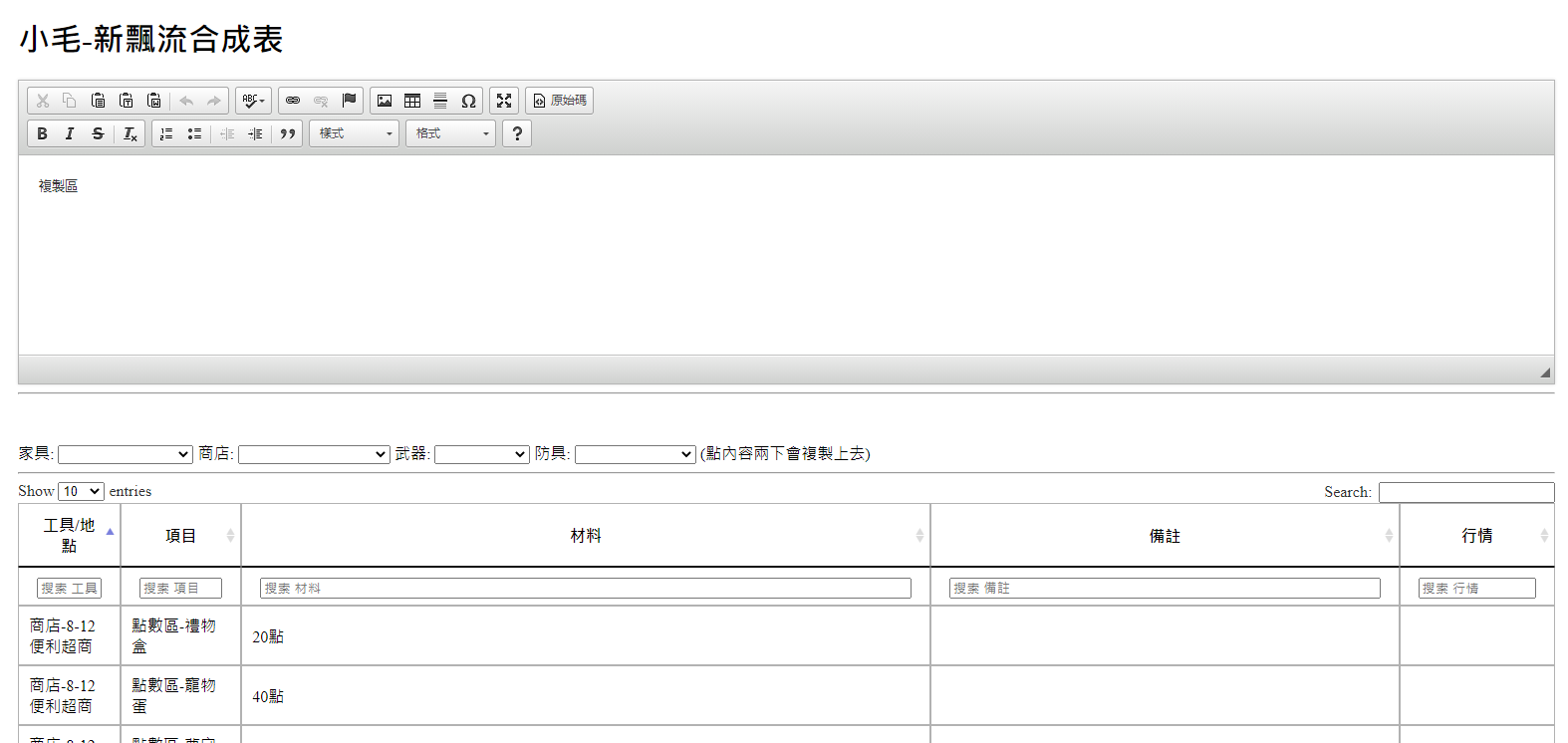Click the anchor flag icon

click(349, 101)
